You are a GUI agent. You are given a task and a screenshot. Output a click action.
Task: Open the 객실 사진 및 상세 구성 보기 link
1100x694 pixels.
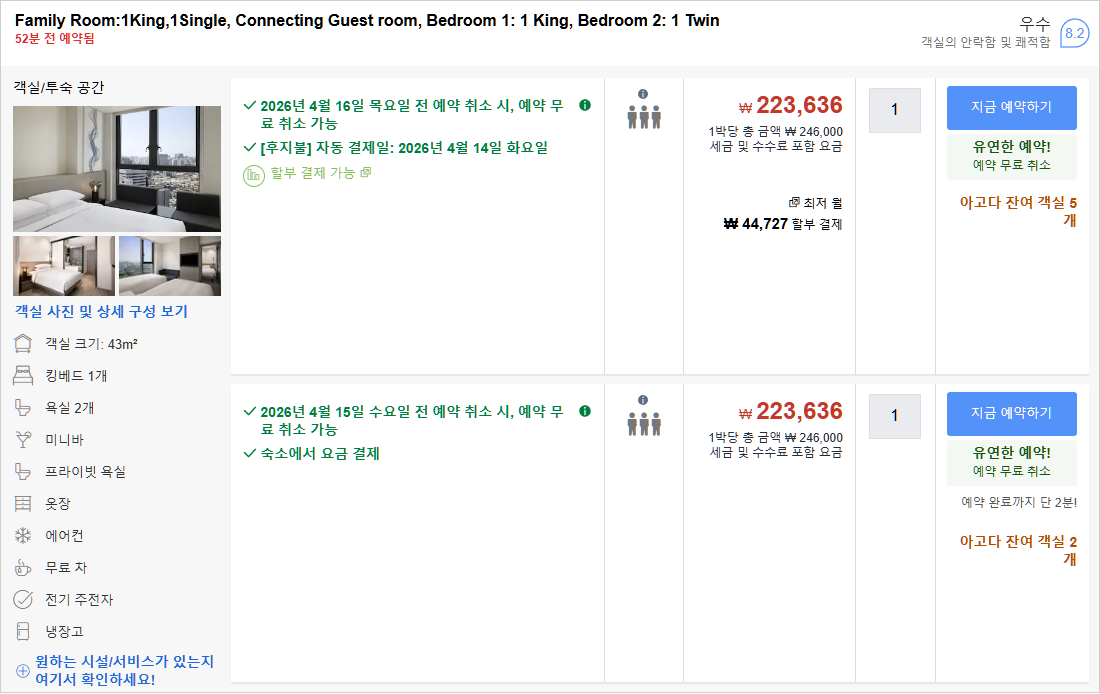tap(101, 311)
